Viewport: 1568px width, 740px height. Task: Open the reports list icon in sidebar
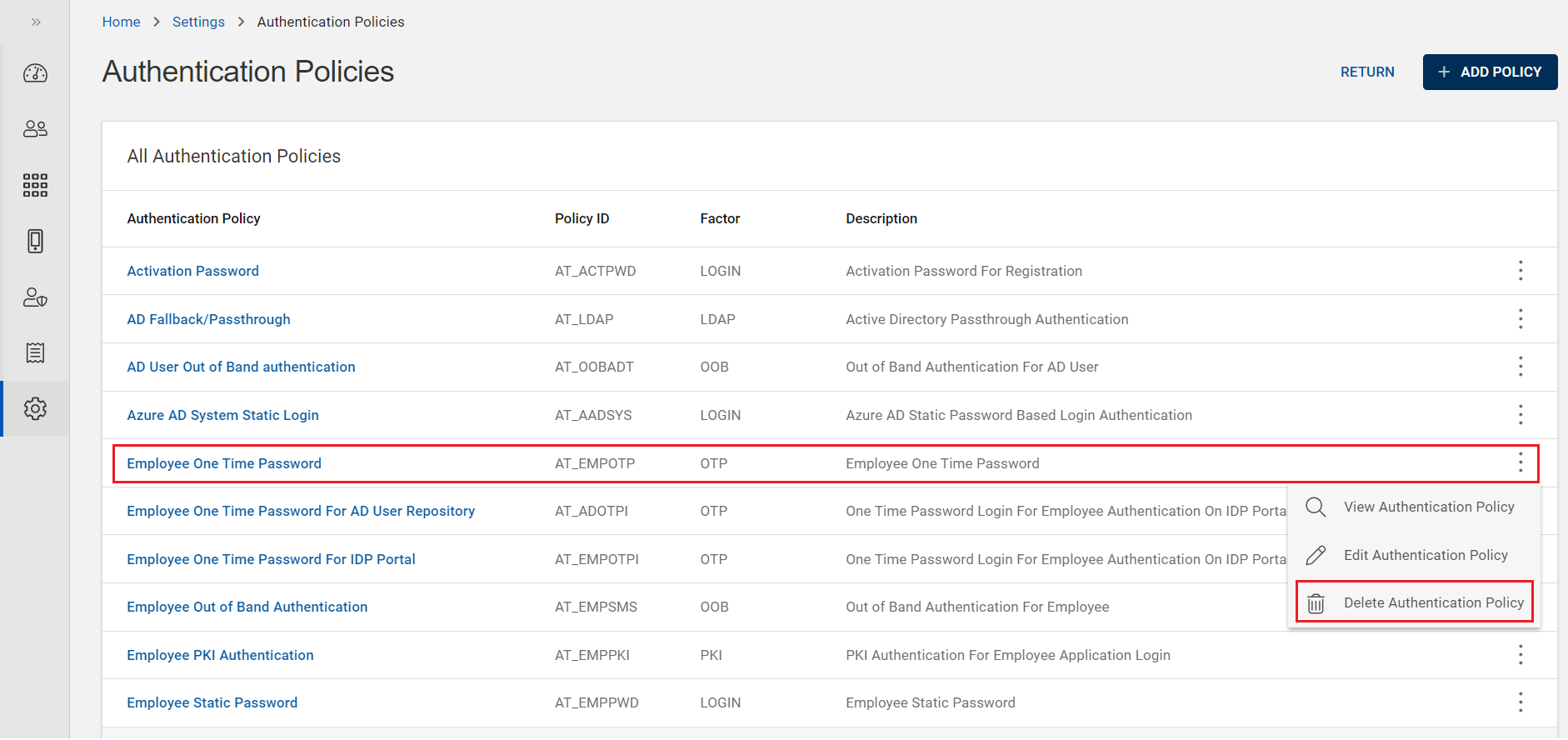pos(35,352)
